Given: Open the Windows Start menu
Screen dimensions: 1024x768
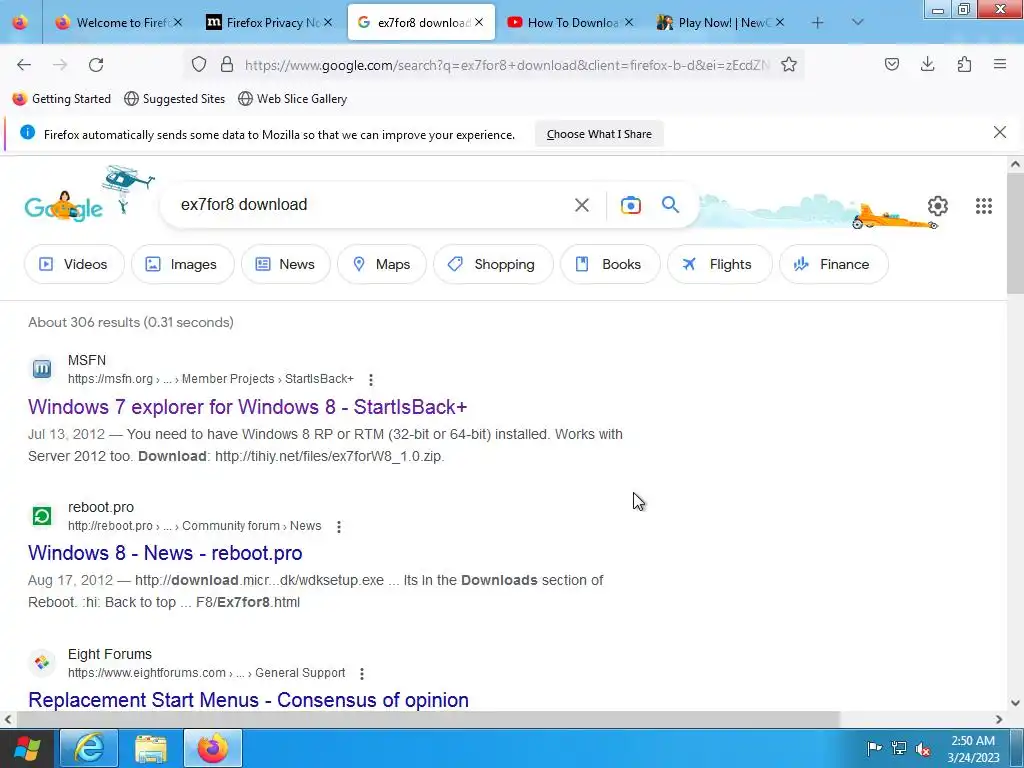Looking at the screenshot, I should tap(27, 749).
